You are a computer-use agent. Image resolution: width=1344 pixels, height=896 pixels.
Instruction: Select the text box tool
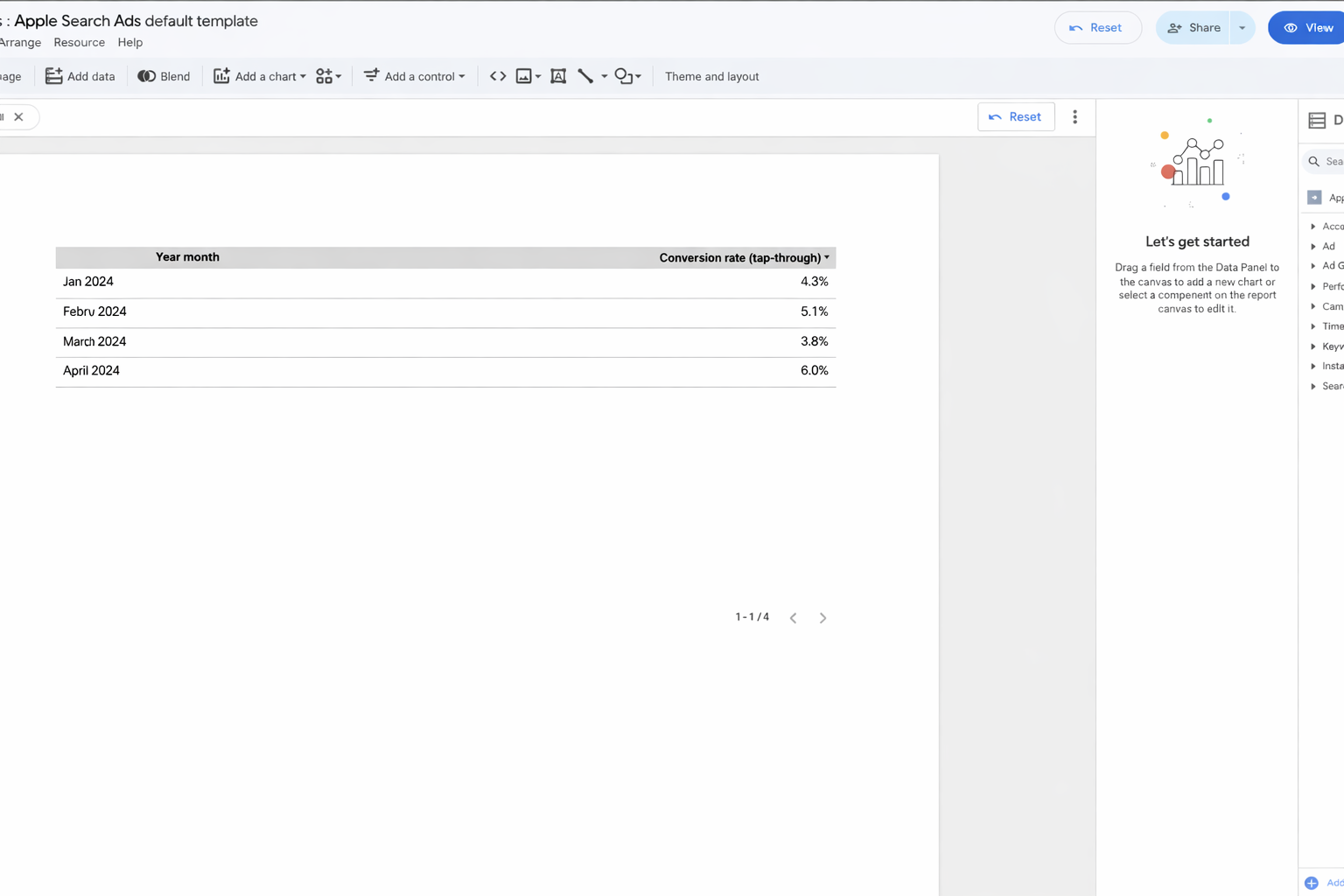coord(558,76)
